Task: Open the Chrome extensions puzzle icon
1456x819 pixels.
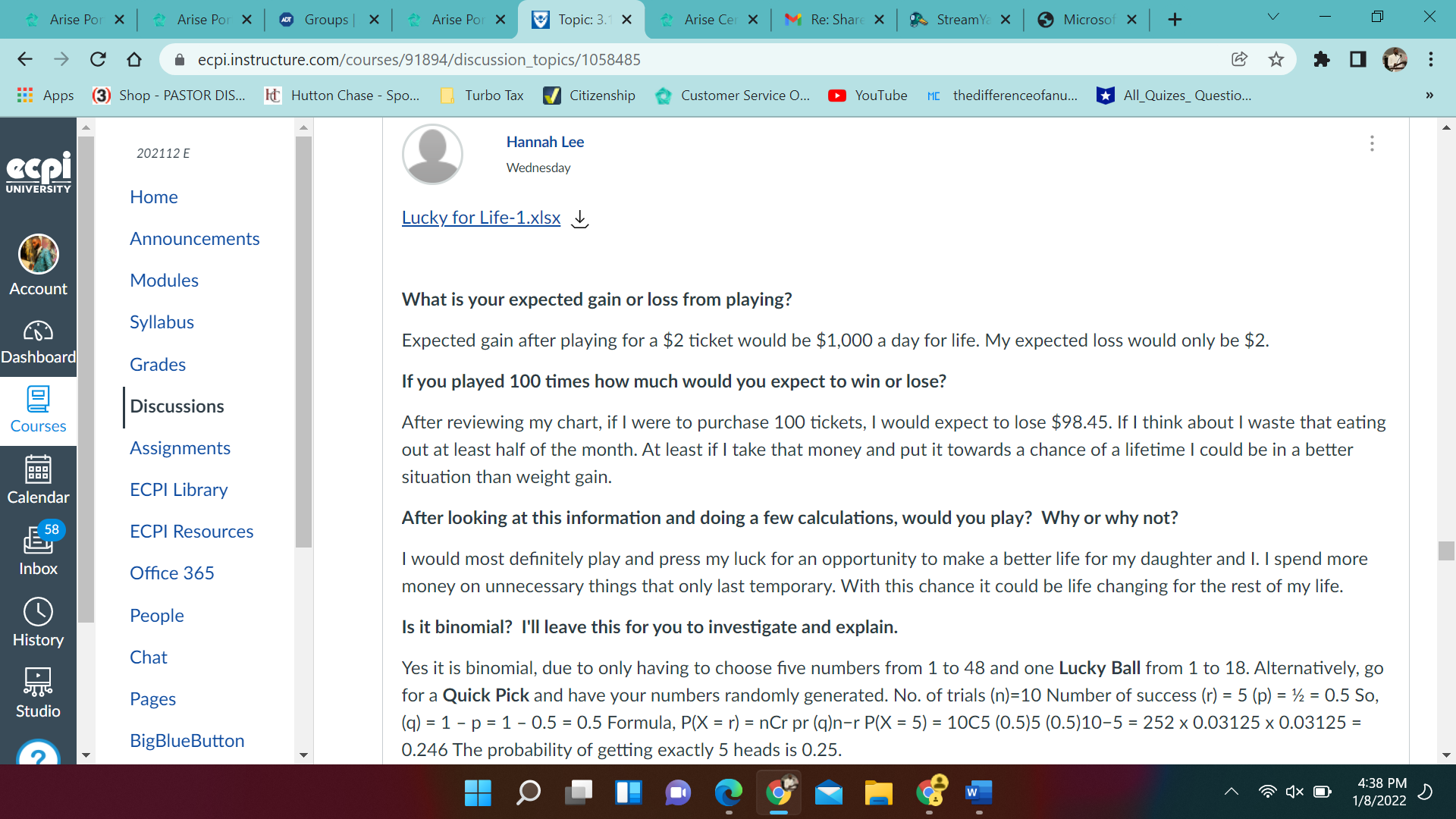Action: click(x=1322, y=59)
